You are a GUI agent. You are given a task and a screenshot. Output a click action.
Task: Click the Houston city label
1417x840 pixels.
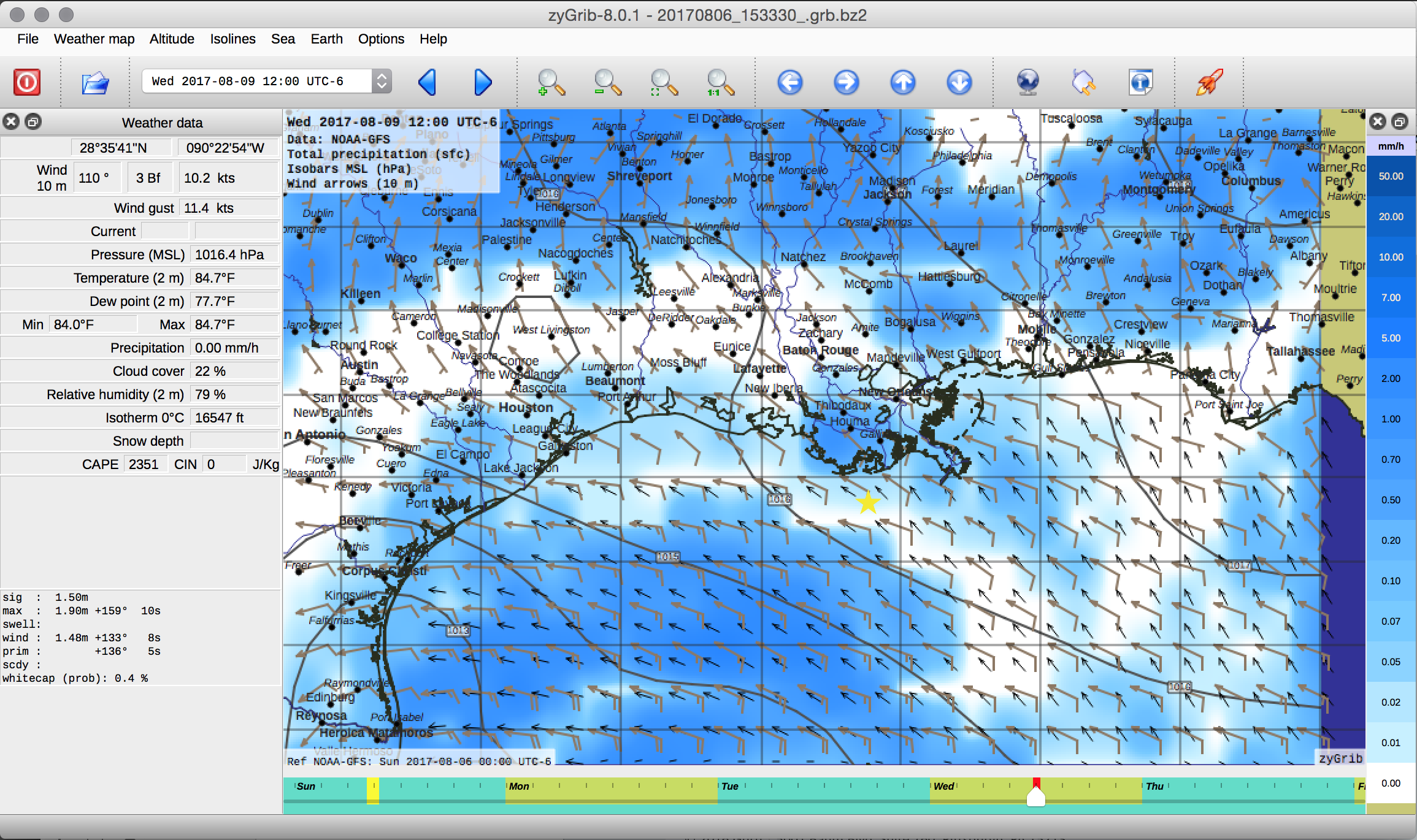point(526,407)
